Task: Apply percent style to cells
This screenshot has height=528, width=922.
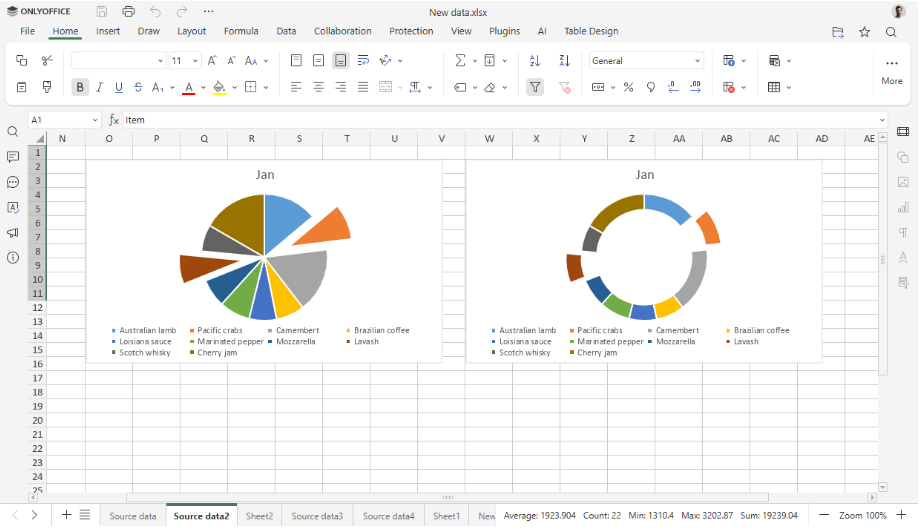Action: click(x=628, y=88)
